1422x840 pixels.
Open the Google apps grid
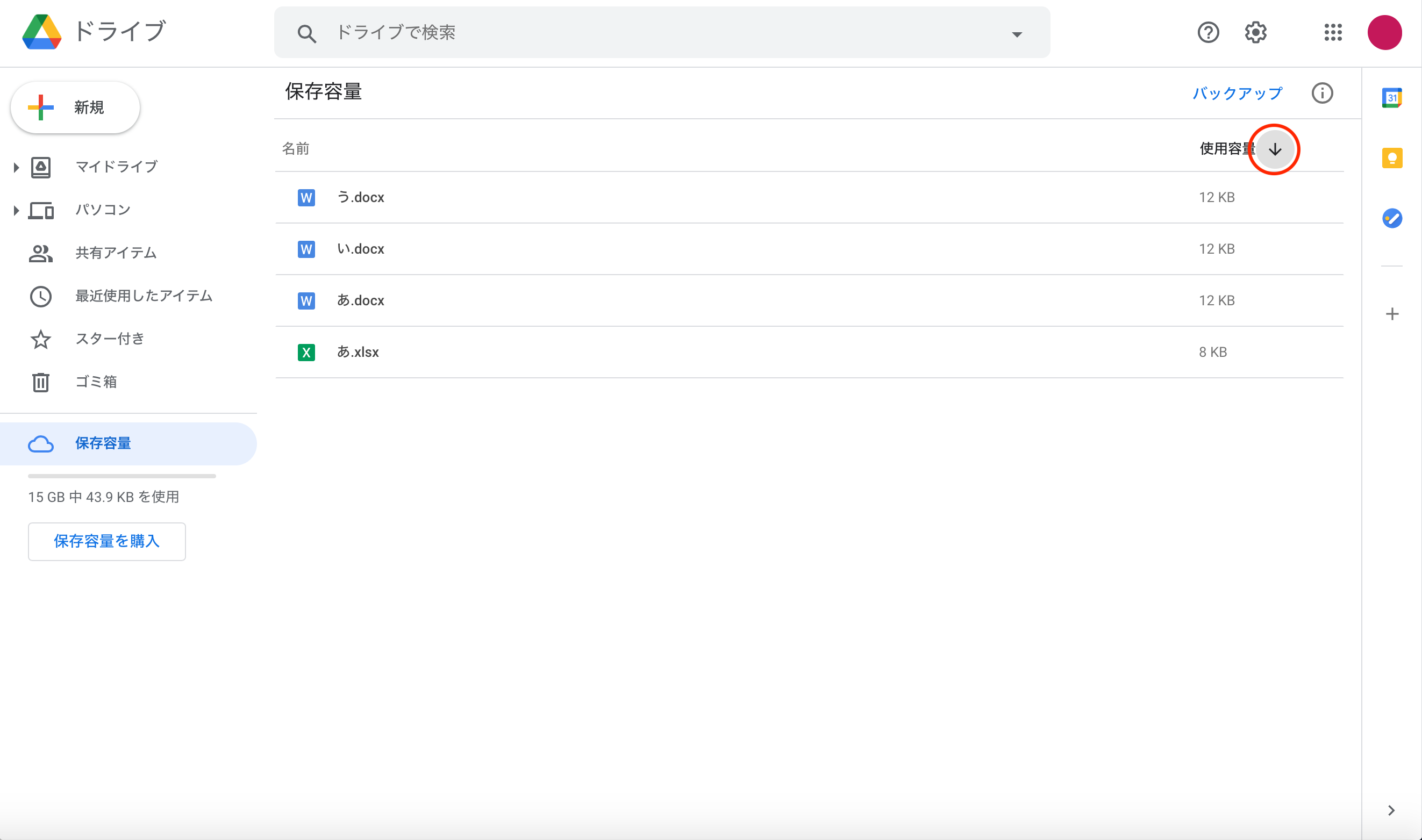click(1333, 32)
